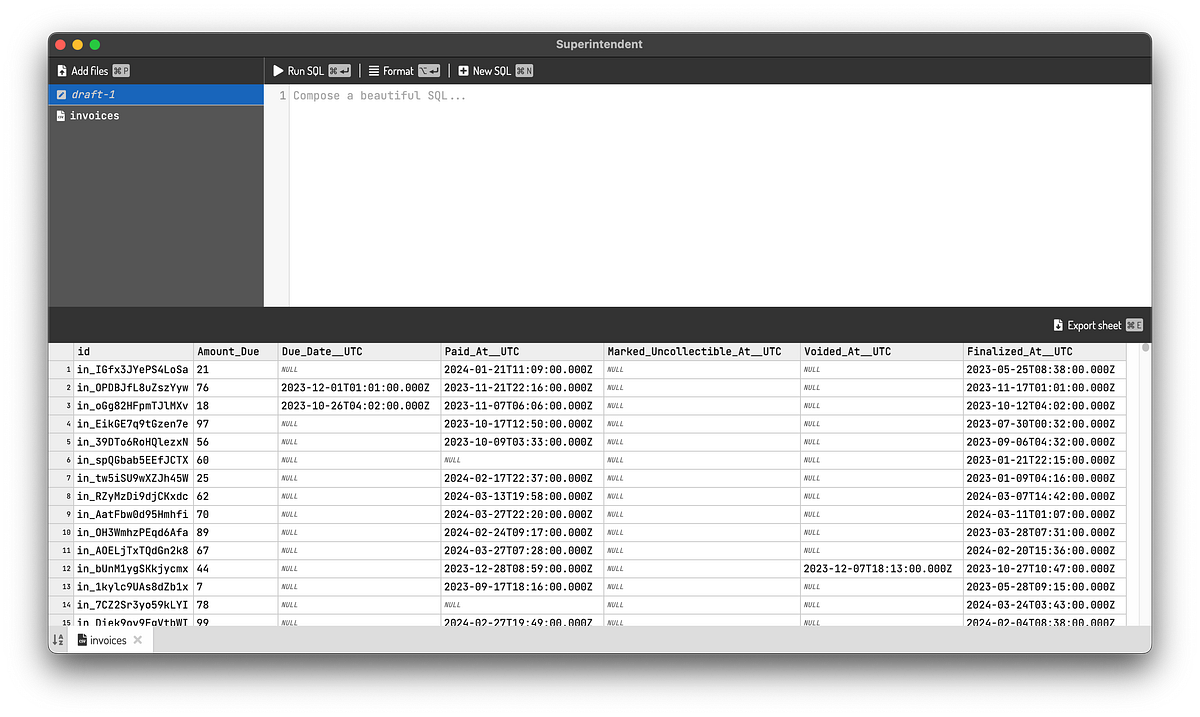This screenshot has height=717, width=1200.
Task: Click the sheet icon on Export sheet
Action: [1057, 324]
